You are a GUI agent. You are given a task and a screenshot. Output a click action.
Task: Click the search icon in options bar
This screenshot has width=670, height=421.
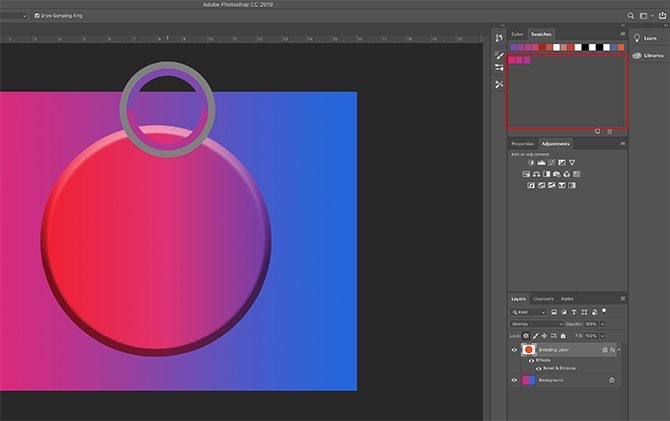(631, 16)
